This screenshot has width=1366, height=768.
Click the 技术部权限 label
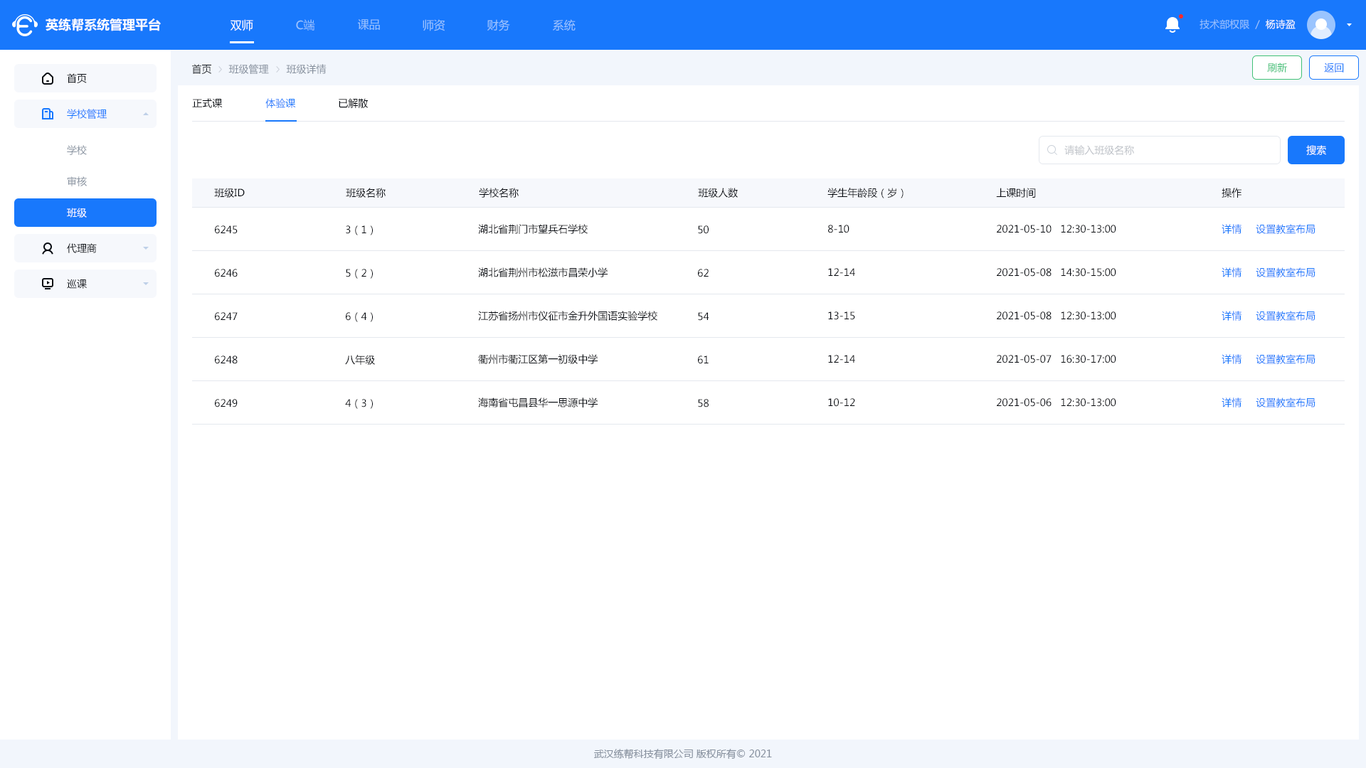pyautogui.click(x=1224, y=25)
